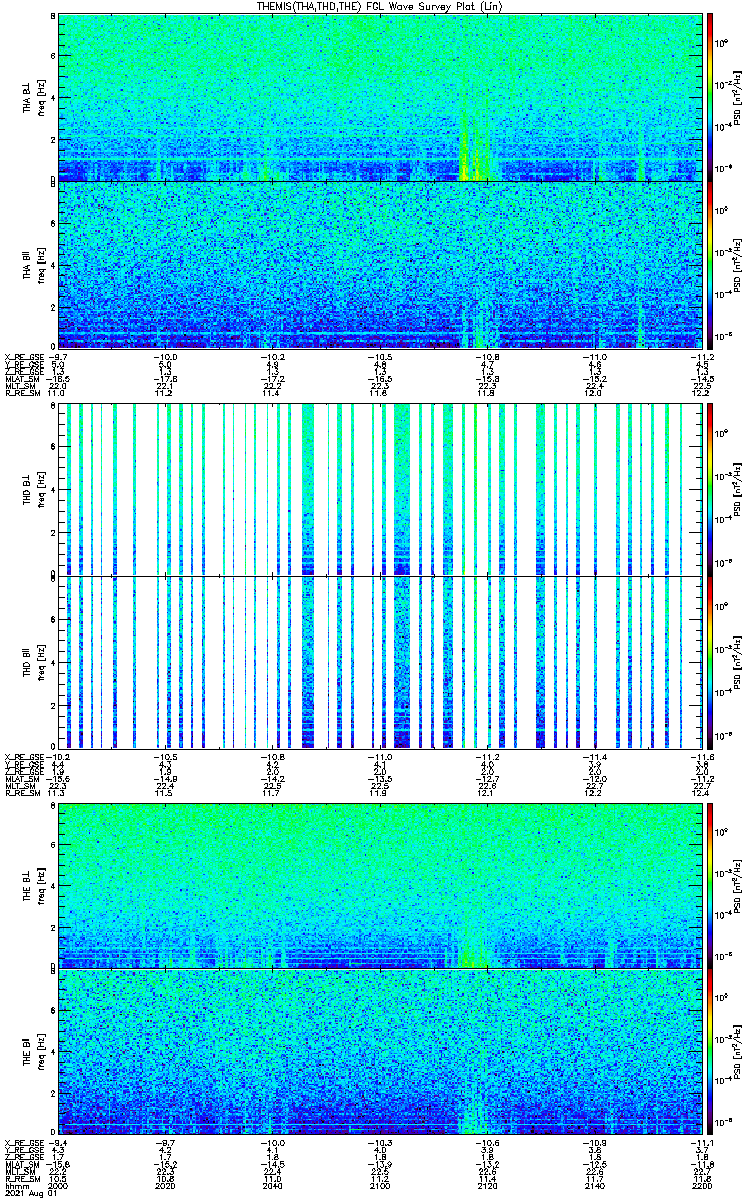The height and width of the screenshot is (1200, 750).
Task: Click the THA B⊥ panel's PSD color bar
Action: point(710,97)
